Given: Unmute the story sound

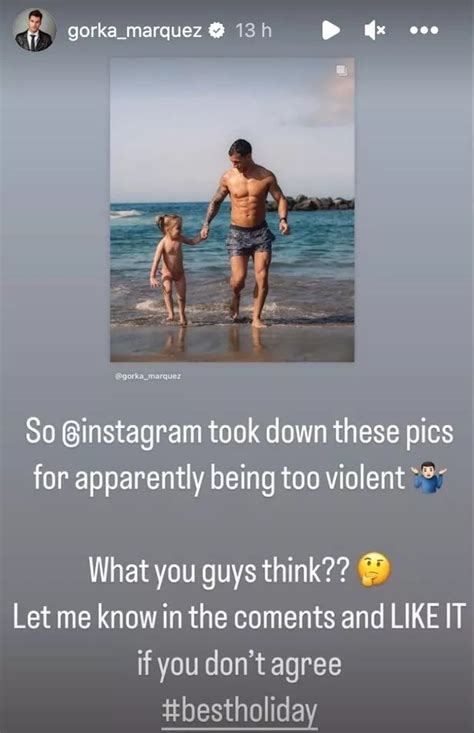Looking at the screenshot, I should pyautogui.click(x=375, y=30).
